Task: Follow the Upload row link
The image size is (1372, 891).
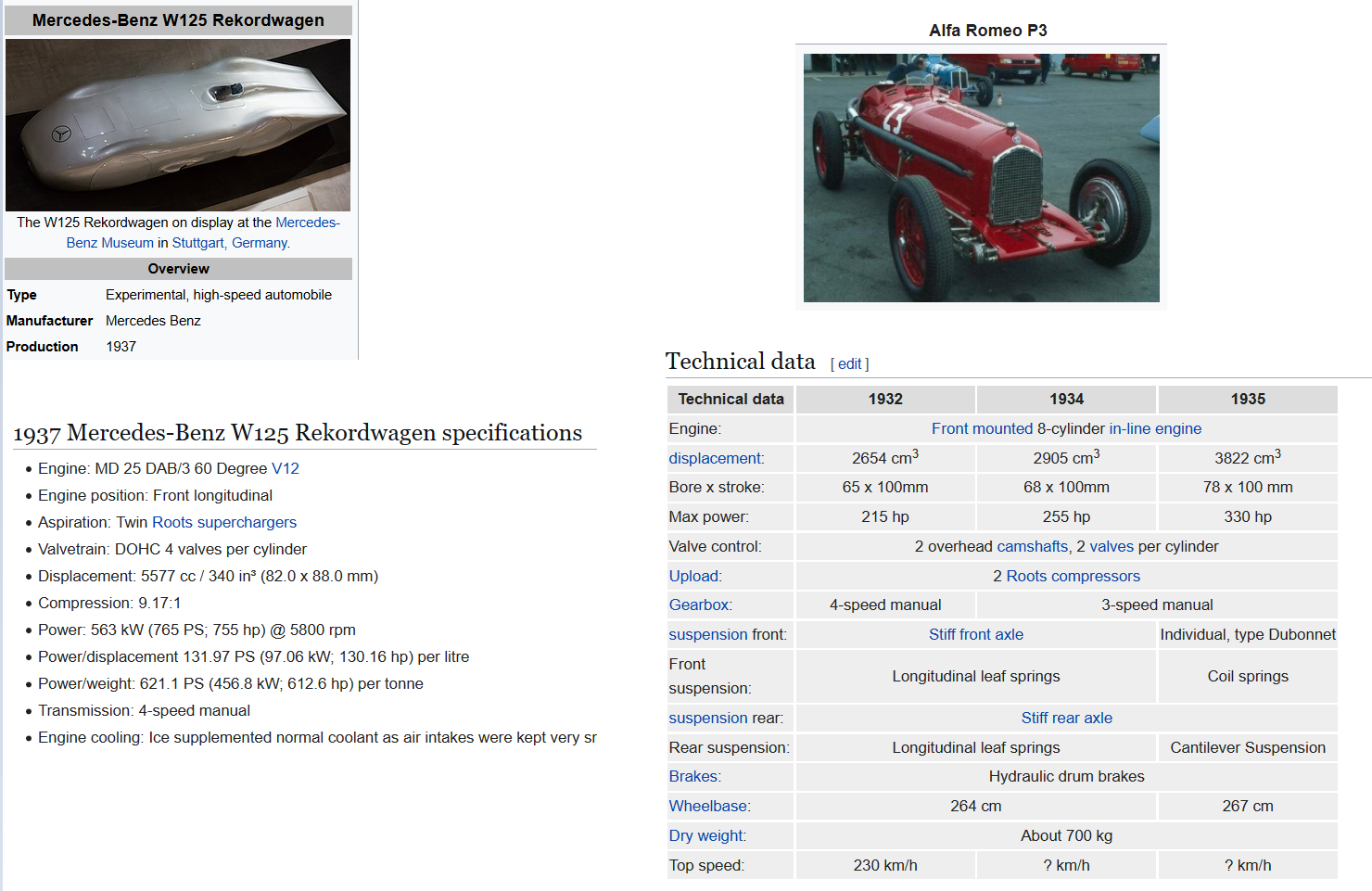Action: 693,577
